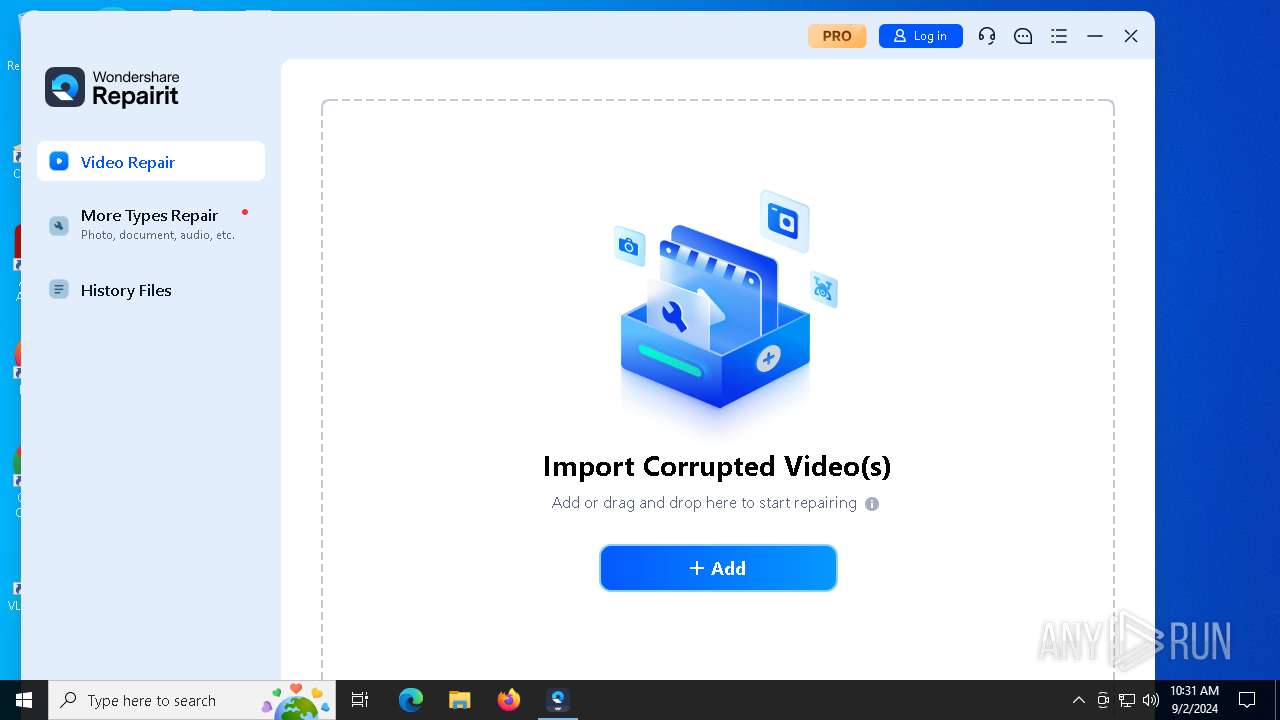
Task: Launch Firefox from the taskbar
Action: 509,700
